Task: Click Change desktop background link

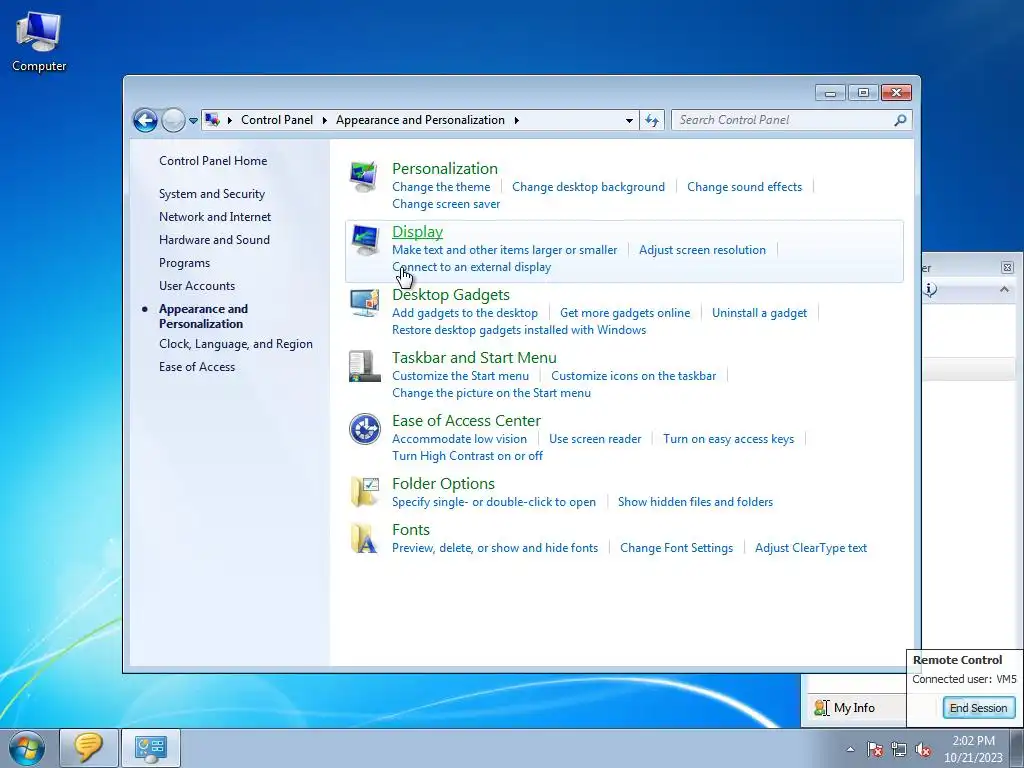Action: point(588,187)
